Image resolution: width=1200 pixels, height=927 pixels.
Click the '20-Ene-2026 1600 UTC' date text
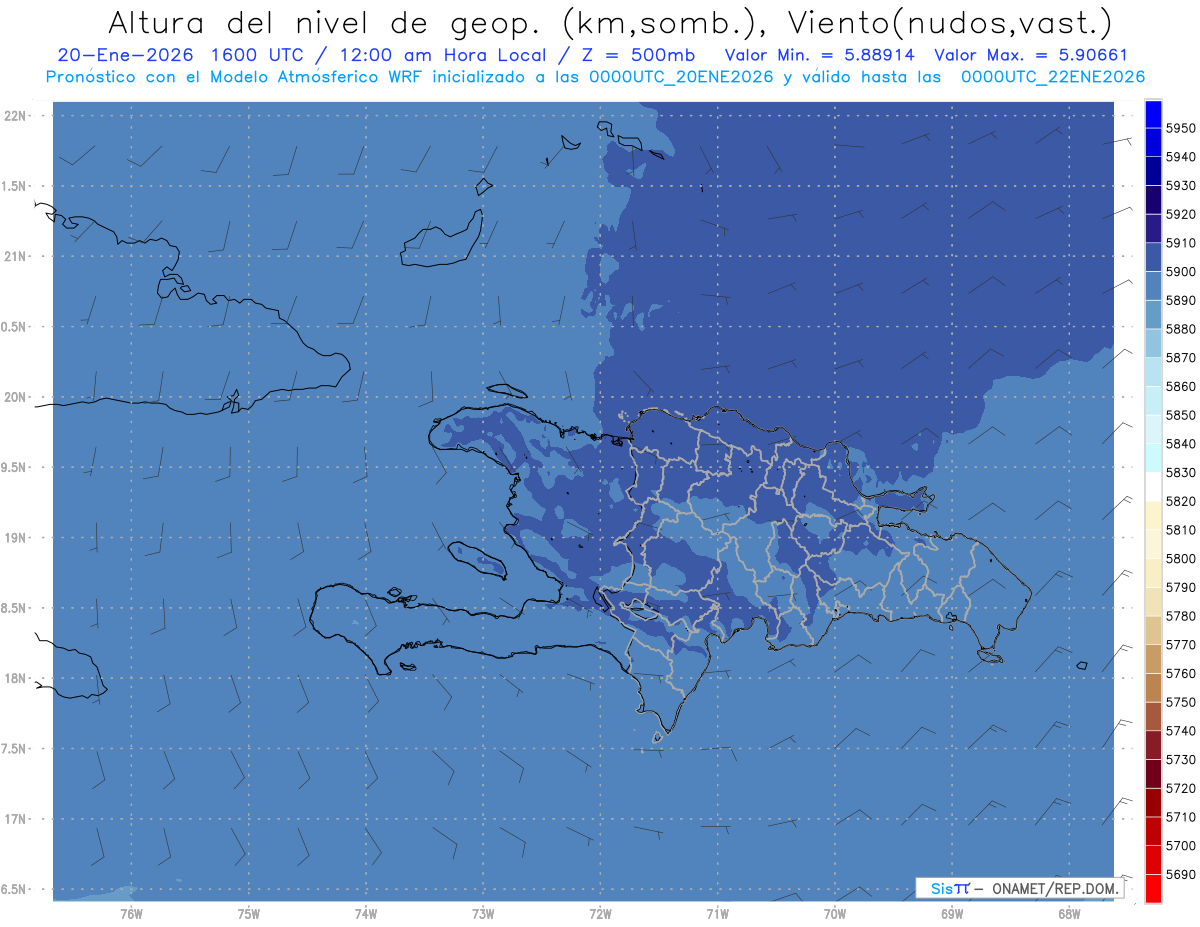180,55
